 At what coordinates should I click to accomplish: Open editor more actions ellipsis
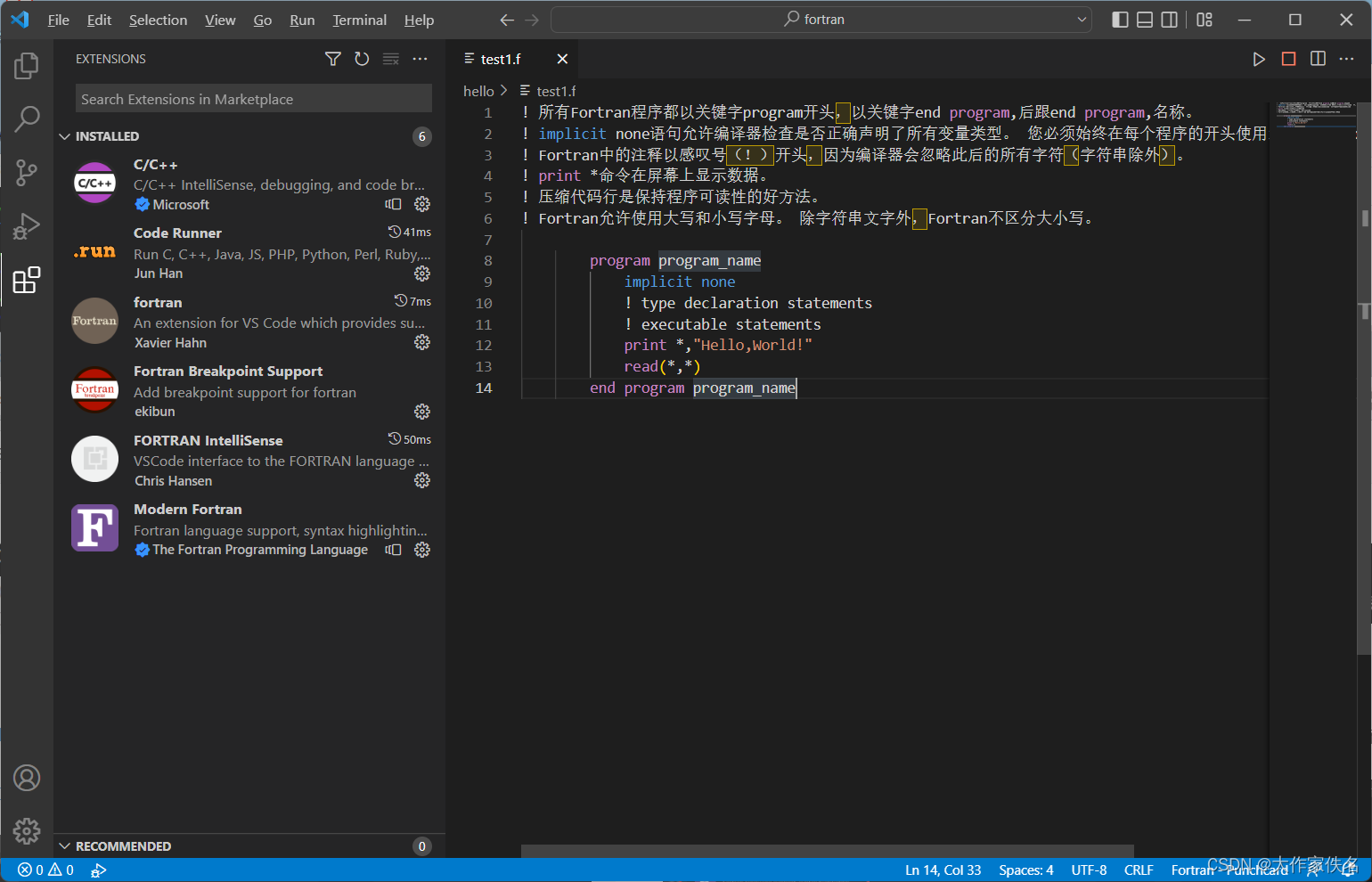pos(1346,59)
